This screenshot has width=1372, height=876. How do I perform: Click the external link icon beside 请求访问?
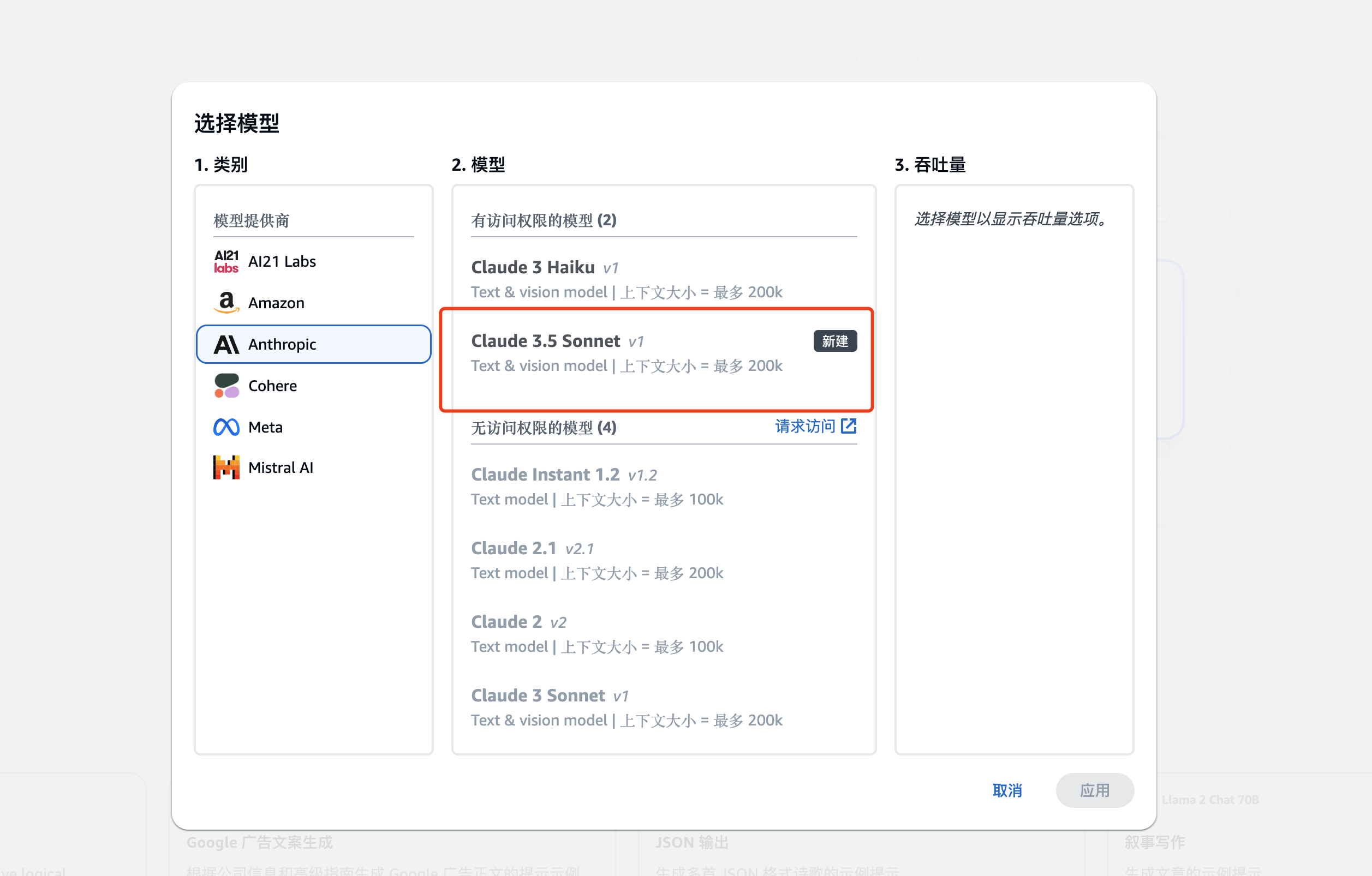coord(849,426)
